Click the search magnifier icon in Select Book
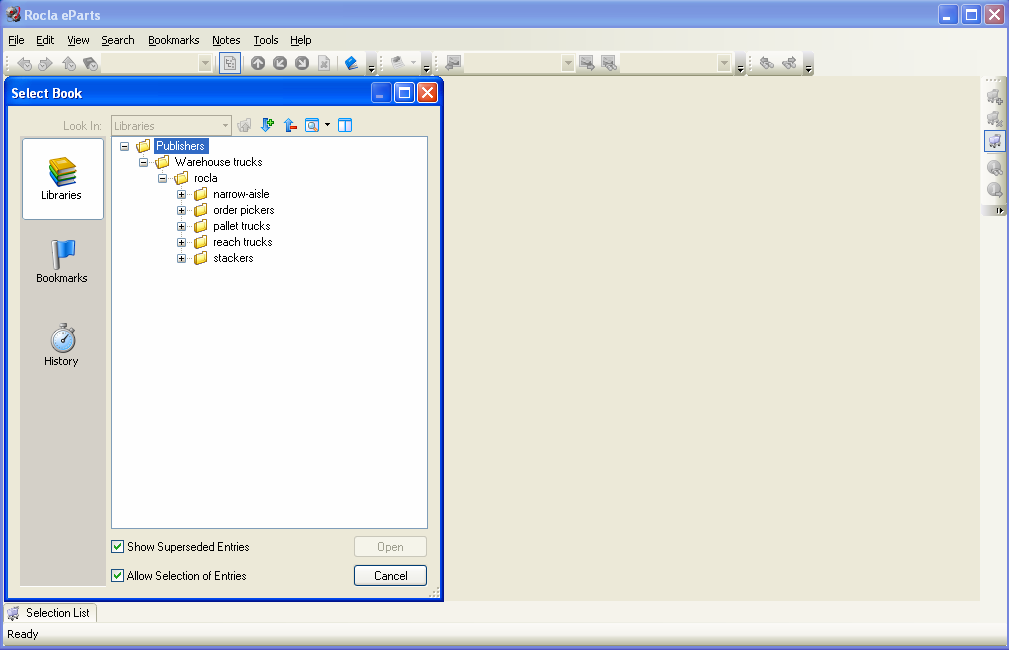This screenshot has height=650, width=1009. [x=312, y=125]
